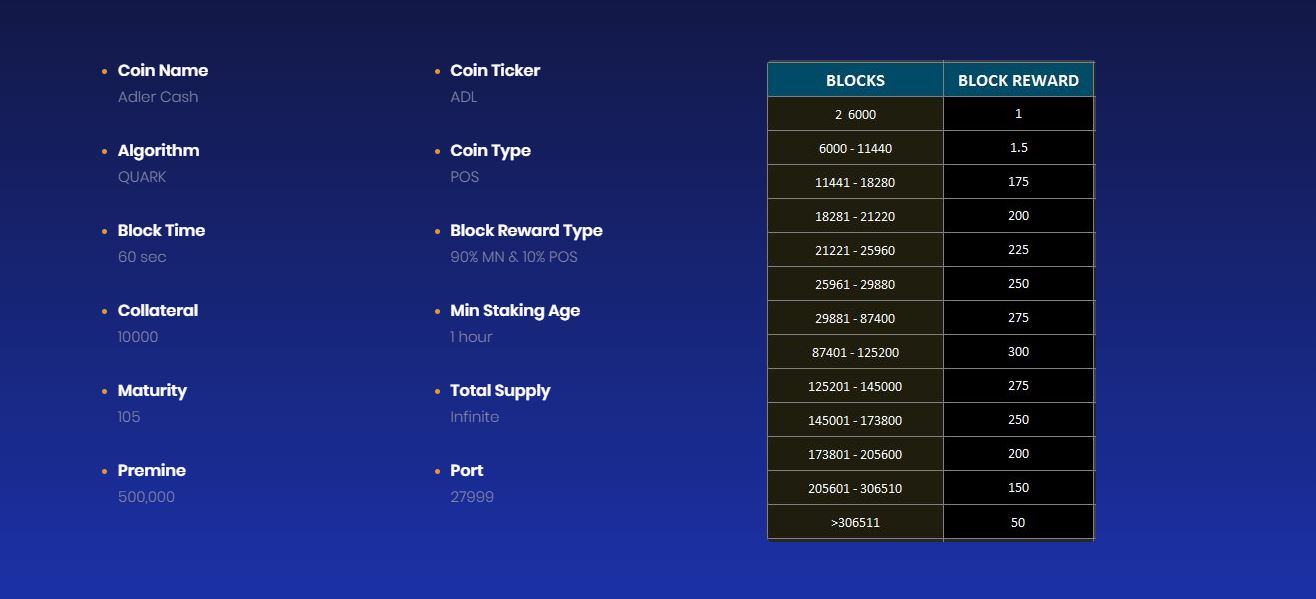1316x599 pixels.
Task: Click the orange bullet beside Block Time
Action: point(104,231)
